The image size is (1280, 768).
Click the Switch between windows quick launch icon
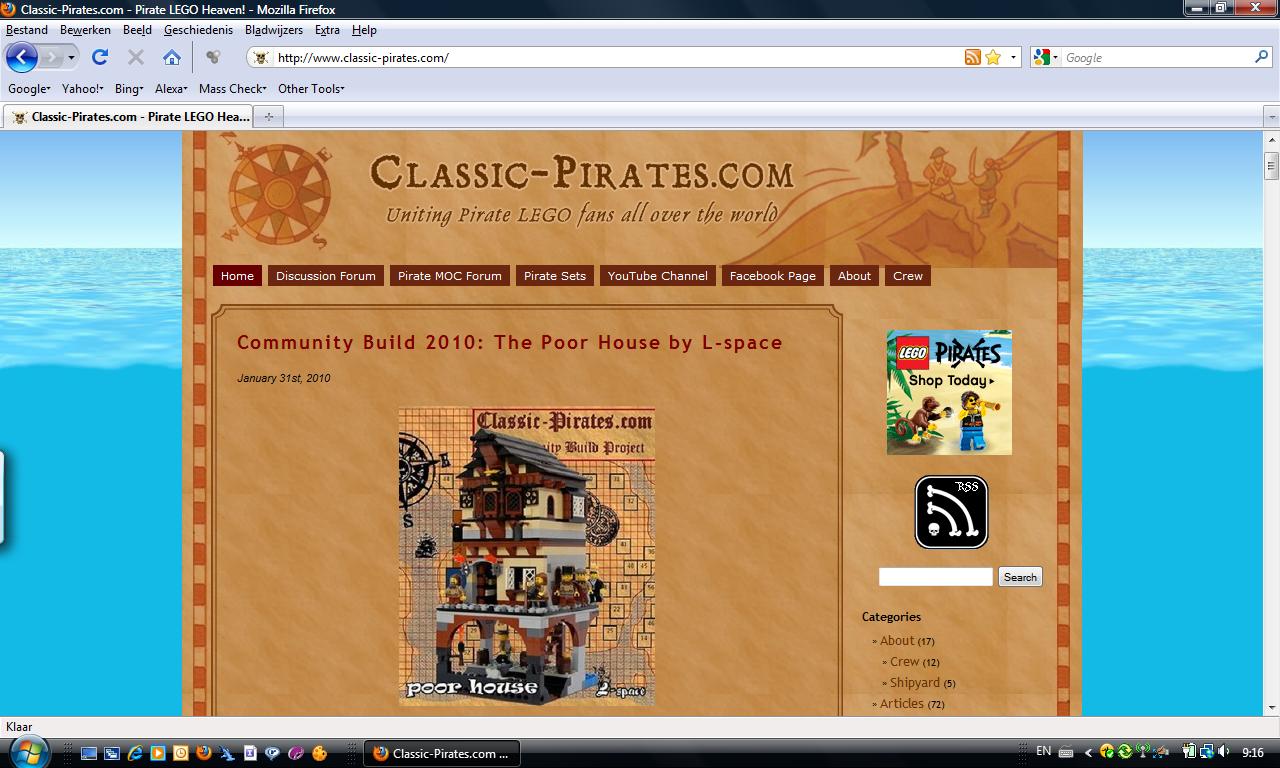click(x=112, y=753)
